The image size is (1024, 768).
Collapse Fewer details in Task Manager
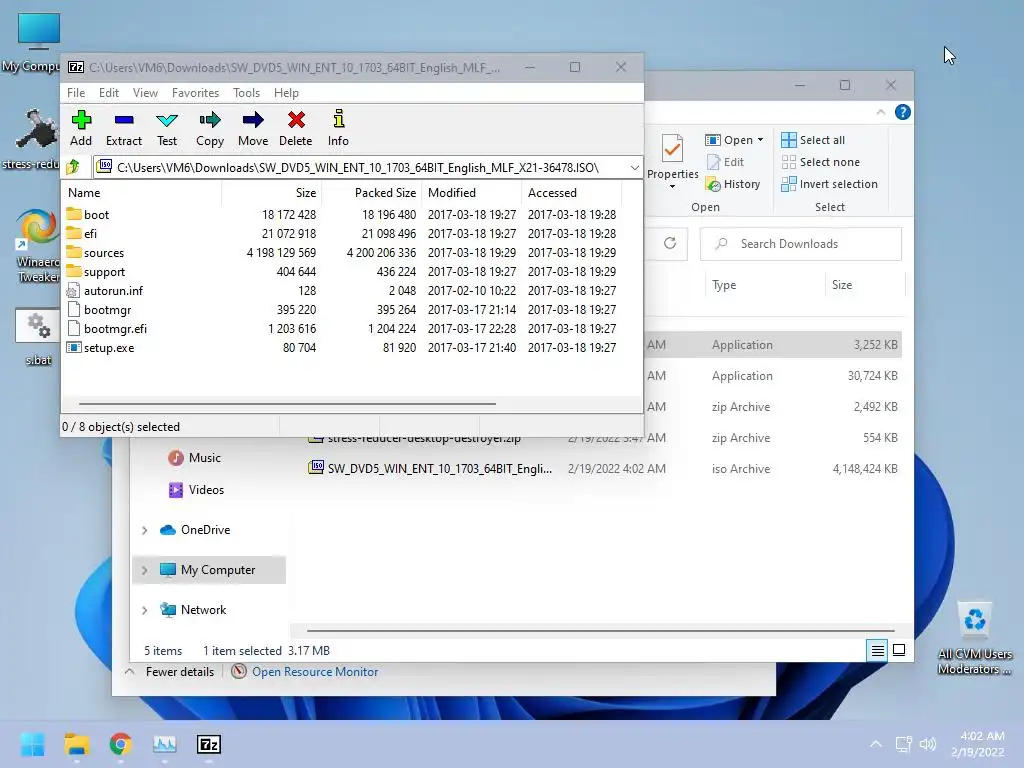pos(170,671)
